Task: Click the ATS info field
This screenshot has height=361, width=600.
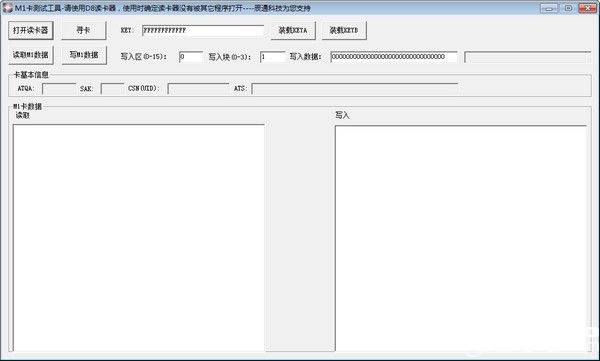Action: pyautogui.click(x=355, y=88)
